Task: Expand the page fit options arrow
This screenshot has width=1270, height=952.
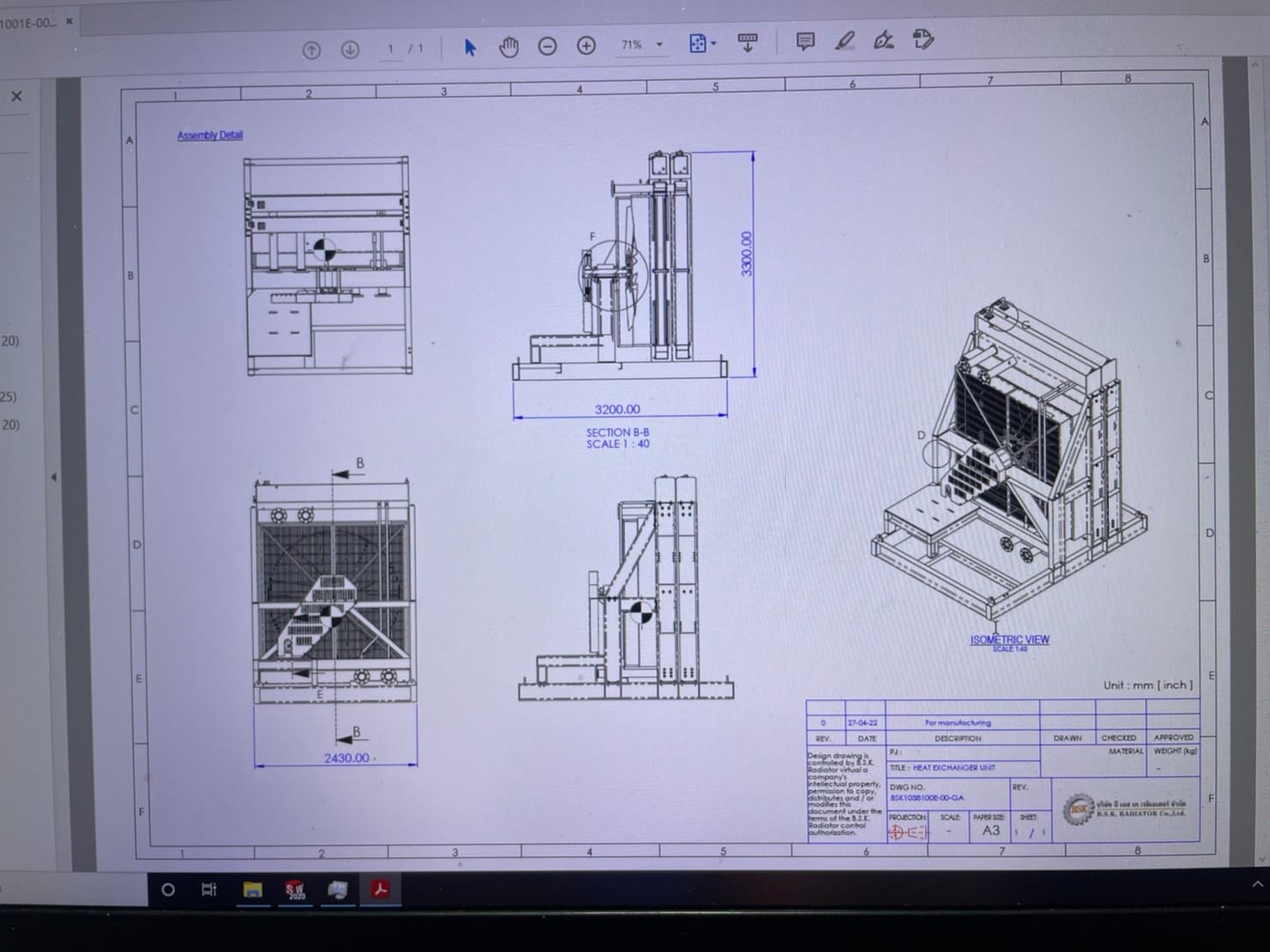Action: (x=713, y=43)
